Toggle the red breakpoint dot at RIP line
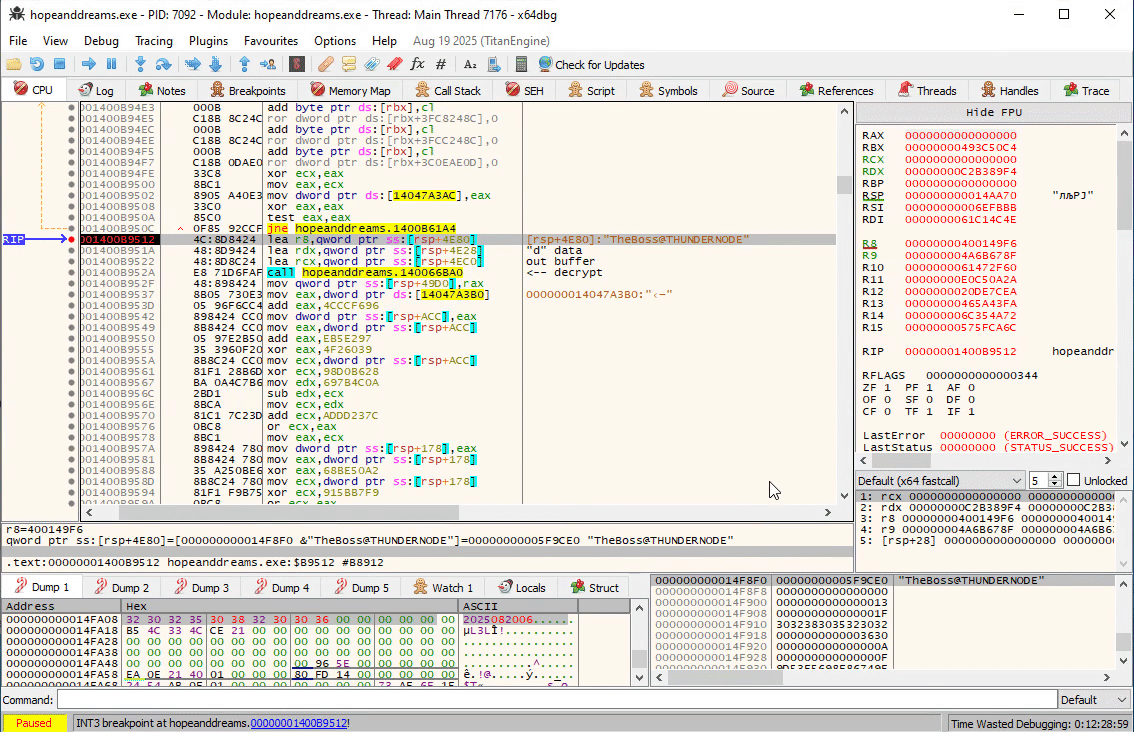Viewport: 1134px width, 732px height. coord(71,240)
